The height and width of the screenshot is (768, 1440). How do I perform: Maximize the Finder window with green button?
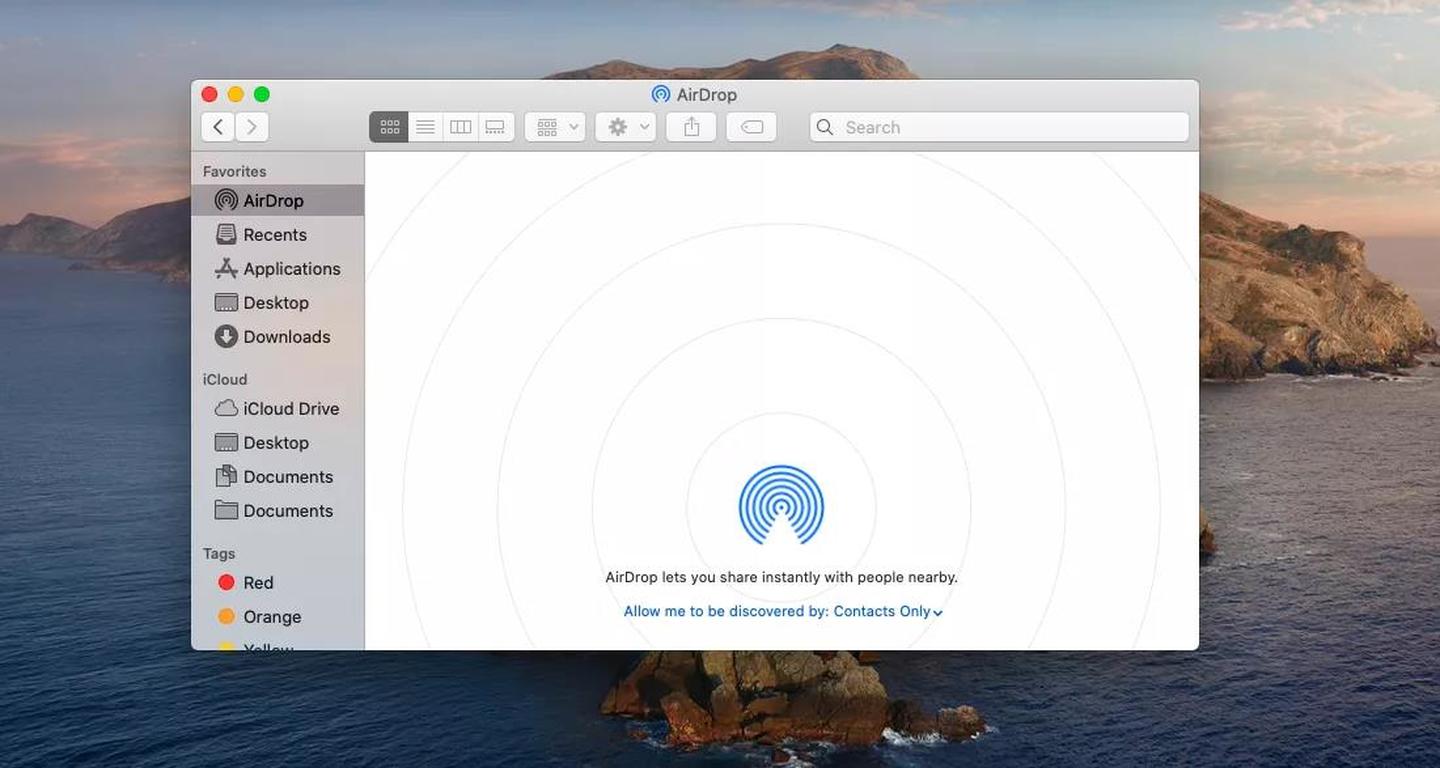click(x=262, y=94)
